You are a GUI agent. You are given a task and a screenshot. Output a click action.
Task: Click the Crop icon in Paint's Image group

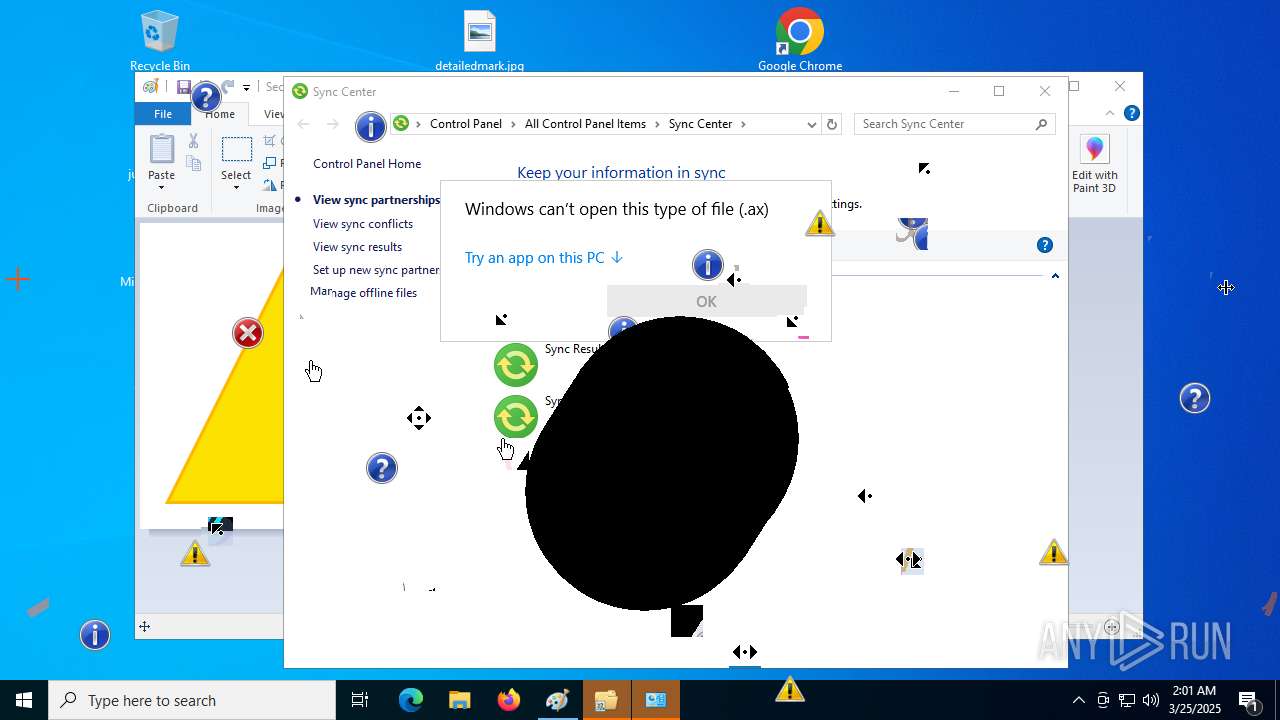point(271,142)
